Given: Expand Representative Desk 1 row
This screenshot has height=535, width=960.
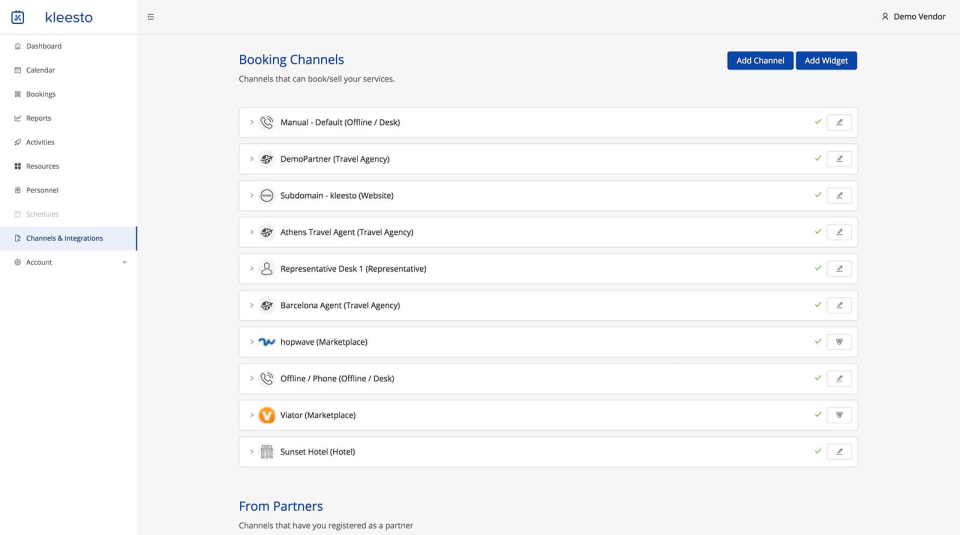Looking at the screenshot, I should tap(252, 269).
